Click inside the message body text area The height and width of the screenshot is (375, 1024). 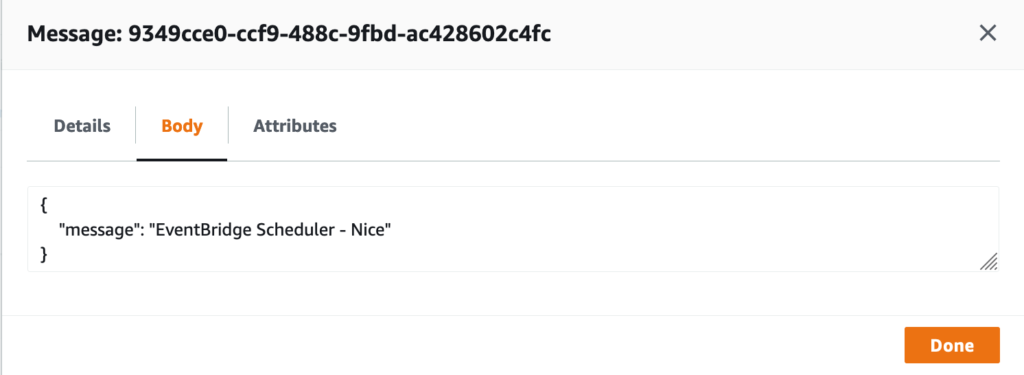[x=513, y=229]
